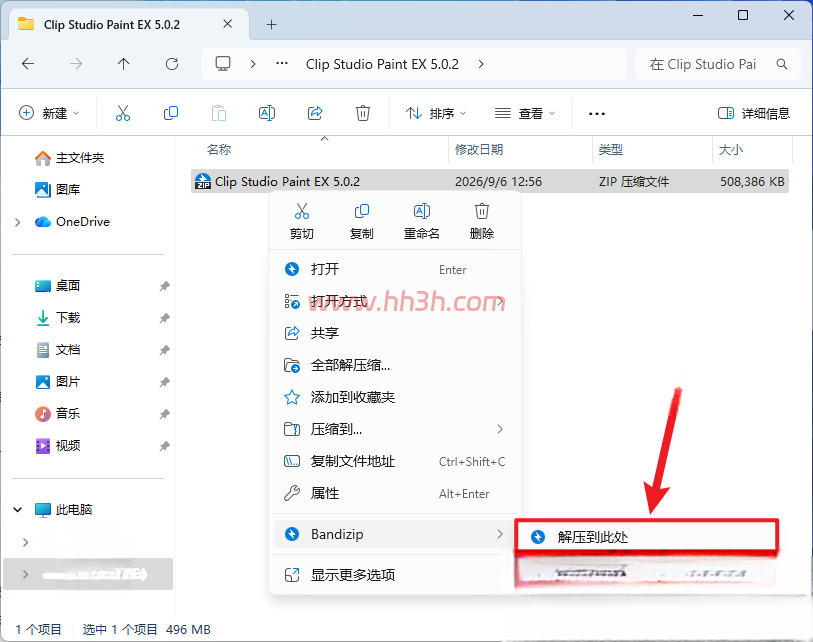The width and height of the screenshot is (813, 642).
Task: Click the Cut icon in the toolbar
Action: coord(123,113)
